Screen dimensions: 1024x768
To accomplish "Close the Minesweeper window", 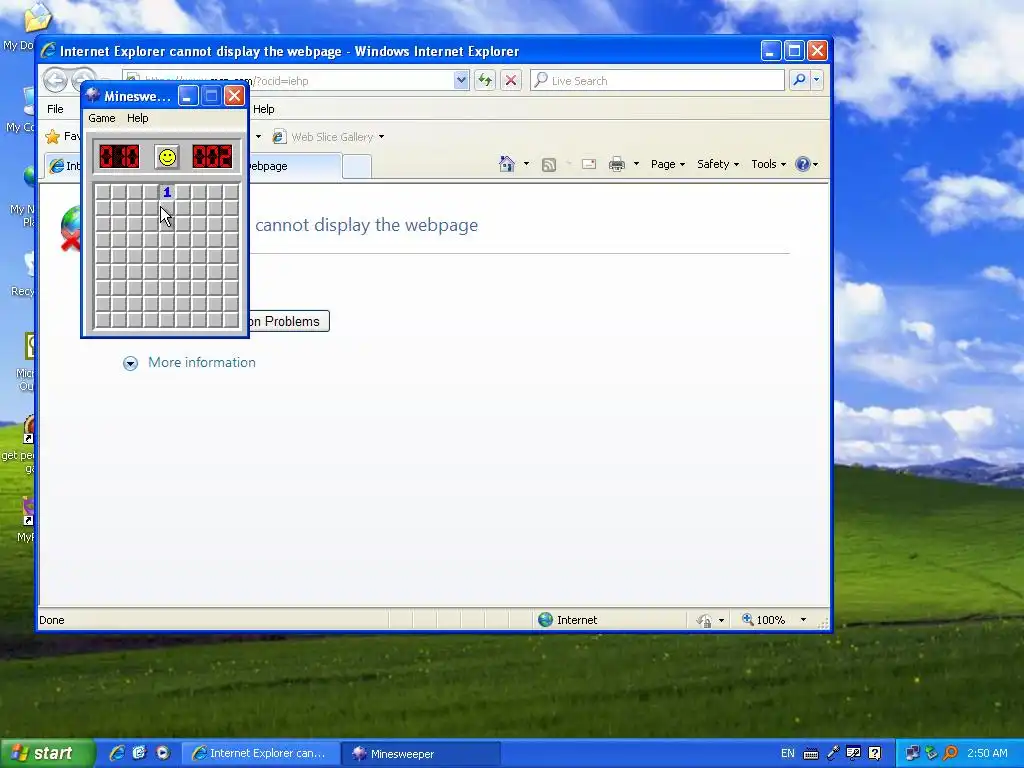I will click(234, 96).
